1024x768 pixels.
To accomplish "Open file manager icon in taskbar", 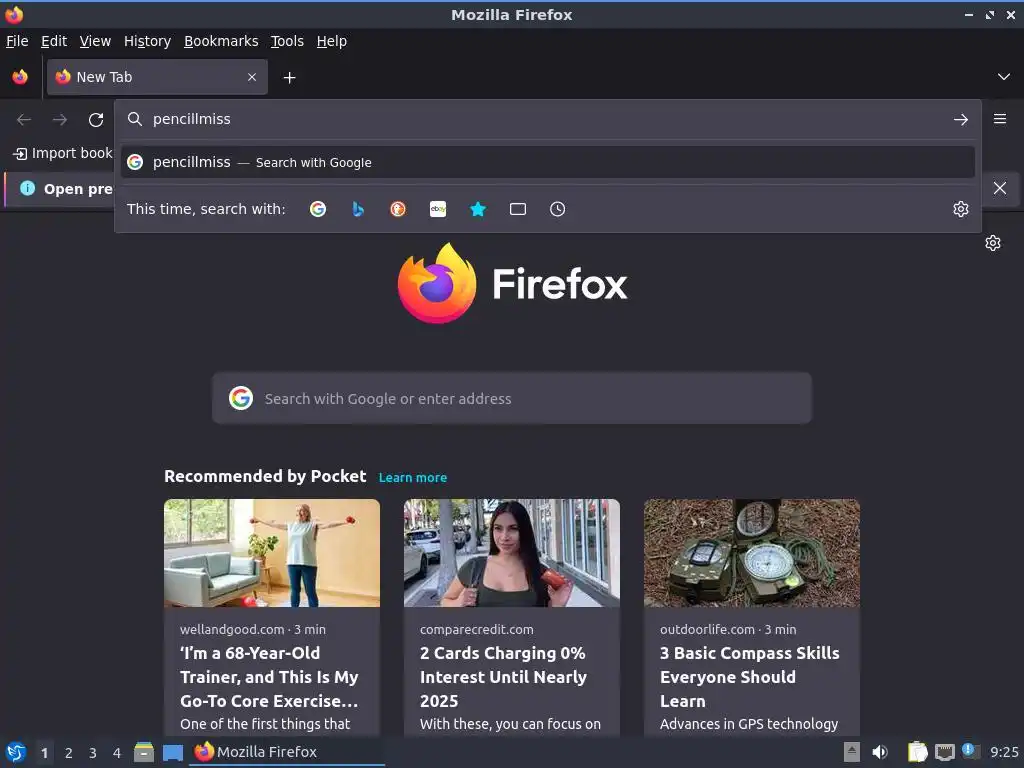I will [x=144, y=752].
